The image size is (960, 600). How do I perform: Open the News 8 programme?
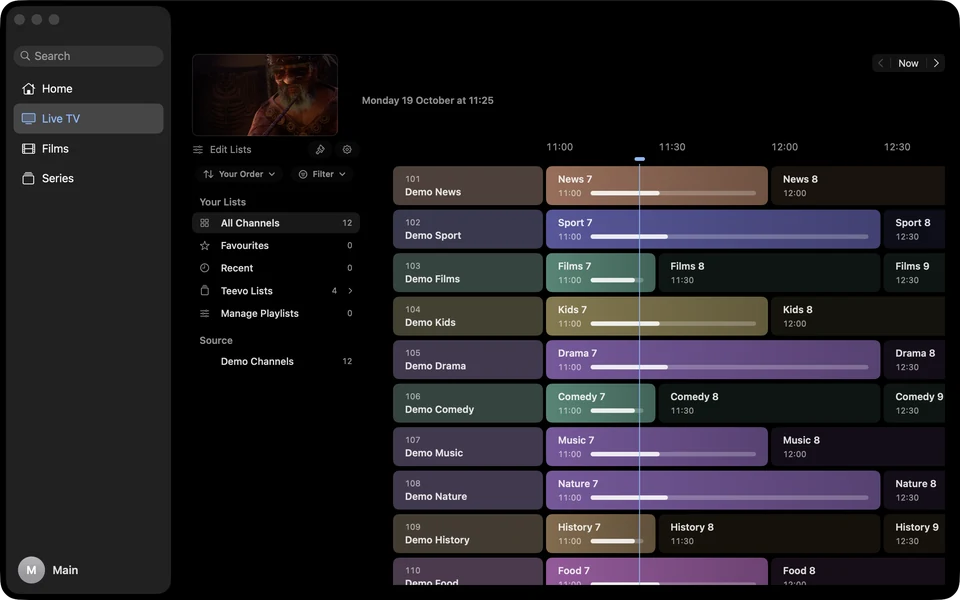858,186
